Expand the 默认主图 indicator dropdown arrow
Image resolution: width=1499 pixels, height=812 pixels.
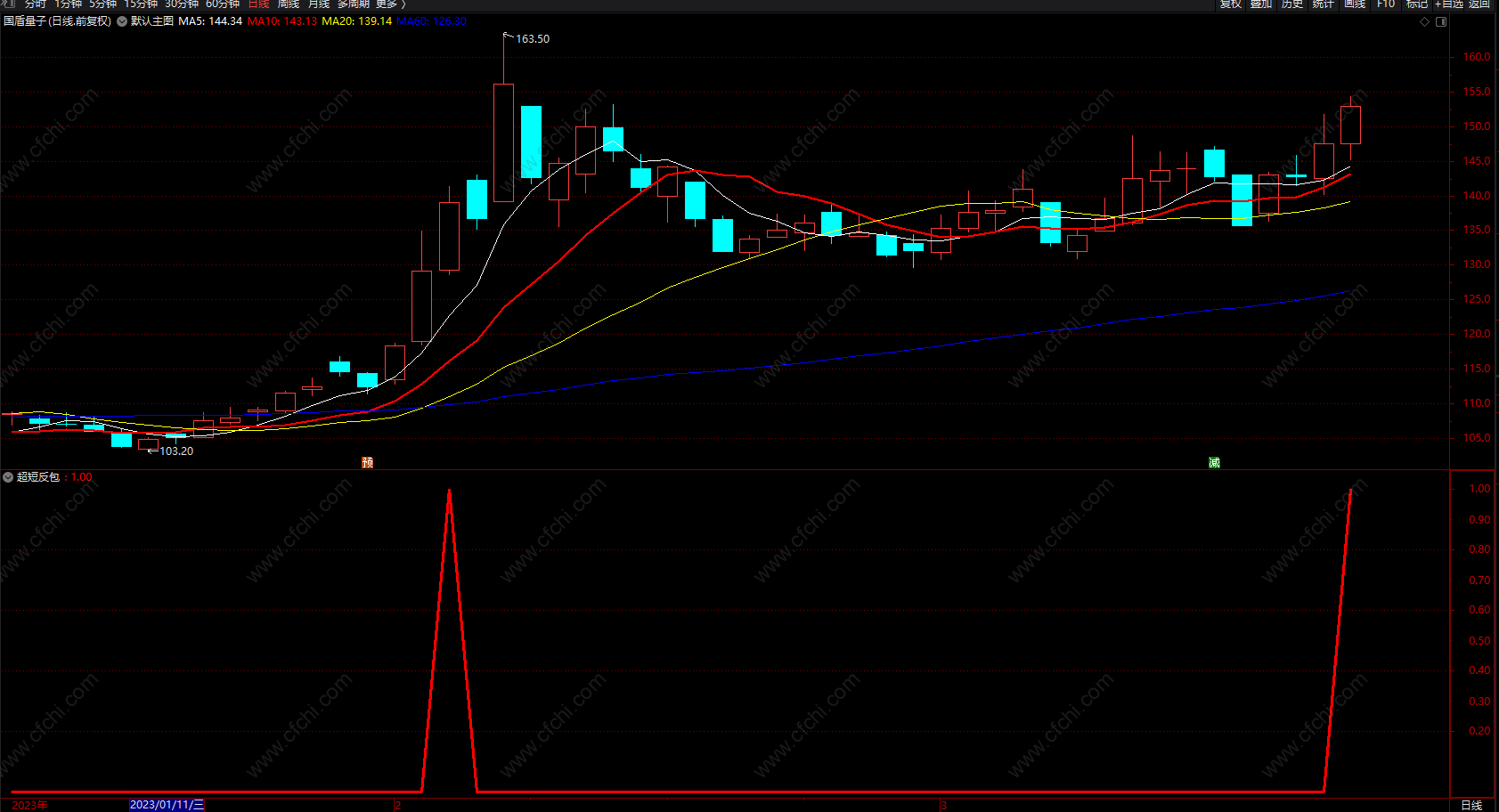[x=122, y=21]
